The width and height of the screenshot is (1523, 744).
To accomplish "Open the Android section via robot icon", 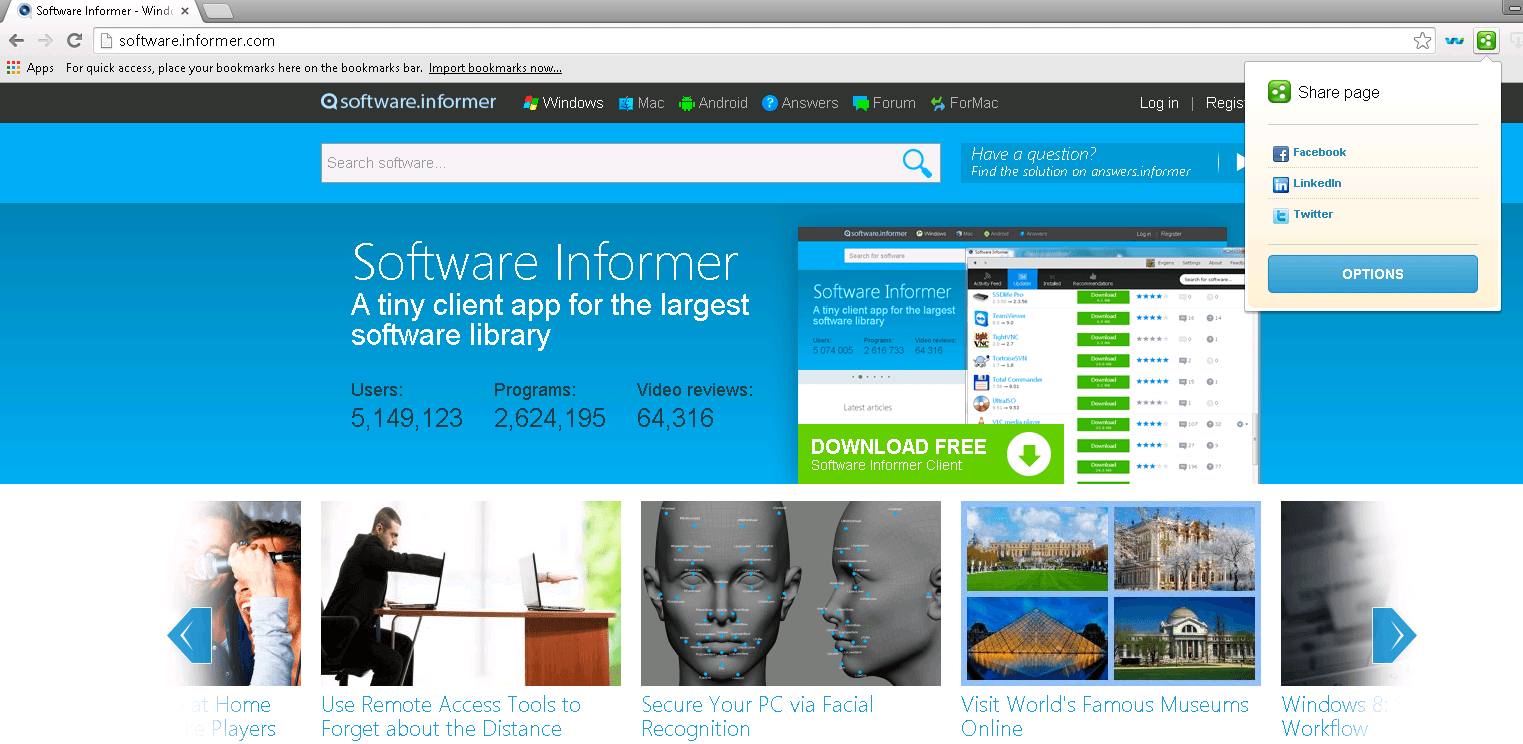I will (687, 102).
